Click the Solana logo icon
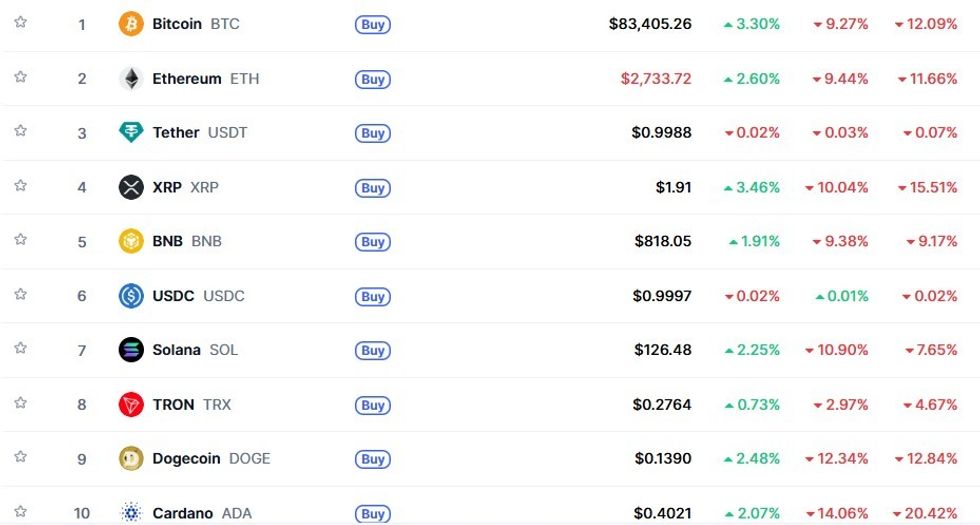The height and width of the screenshot is (525, 980). coord(131,350)
